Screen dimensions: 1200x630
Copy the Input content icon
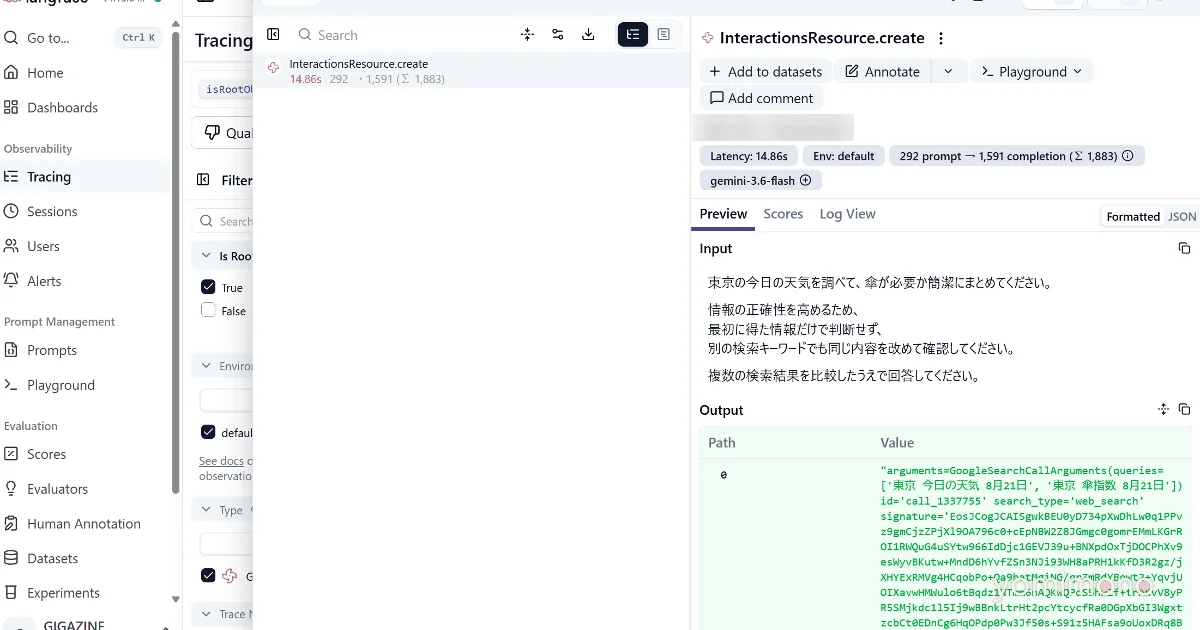pyautogui.click(x=1184, y=249)
